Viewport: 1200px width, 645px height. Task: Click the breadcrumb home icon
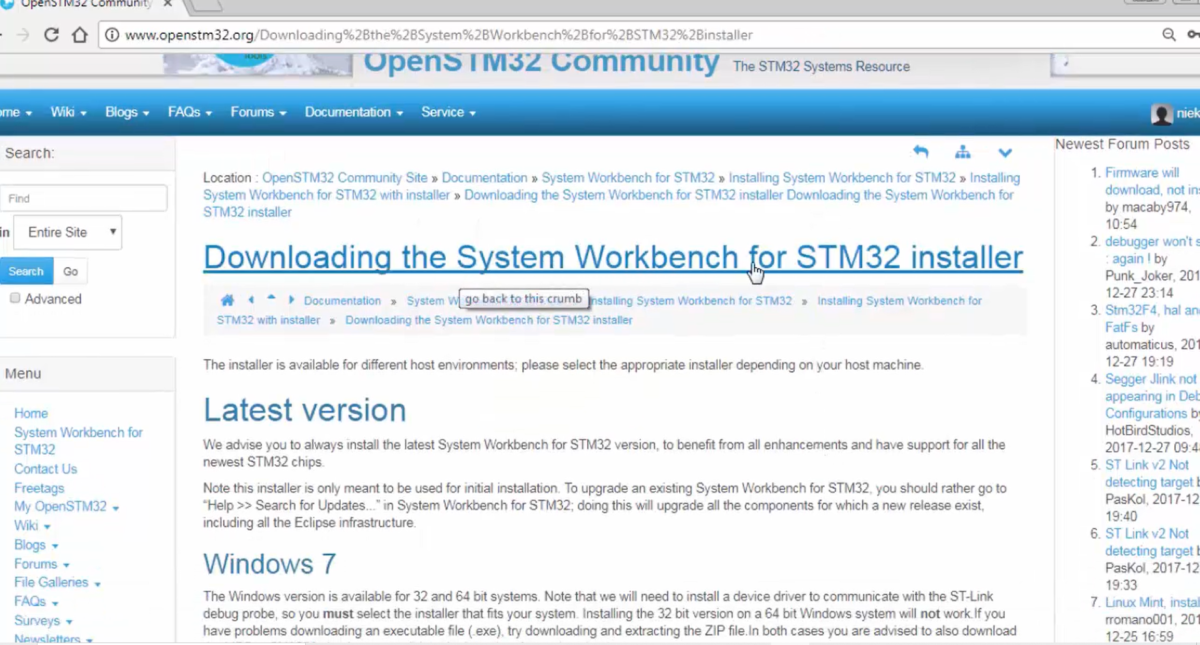coord(227,300)
